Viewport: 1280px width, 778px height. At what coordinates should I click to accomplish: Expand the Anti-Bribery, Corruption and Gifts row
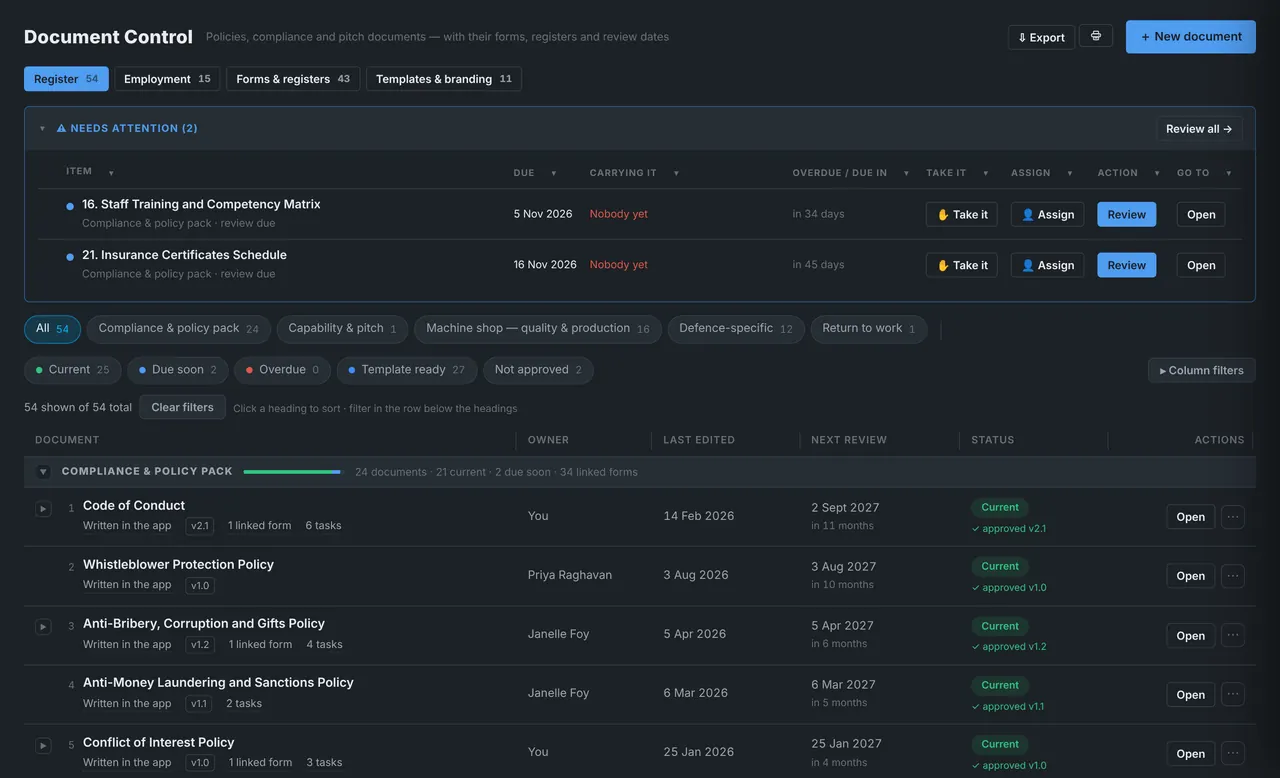coord(43,627)
